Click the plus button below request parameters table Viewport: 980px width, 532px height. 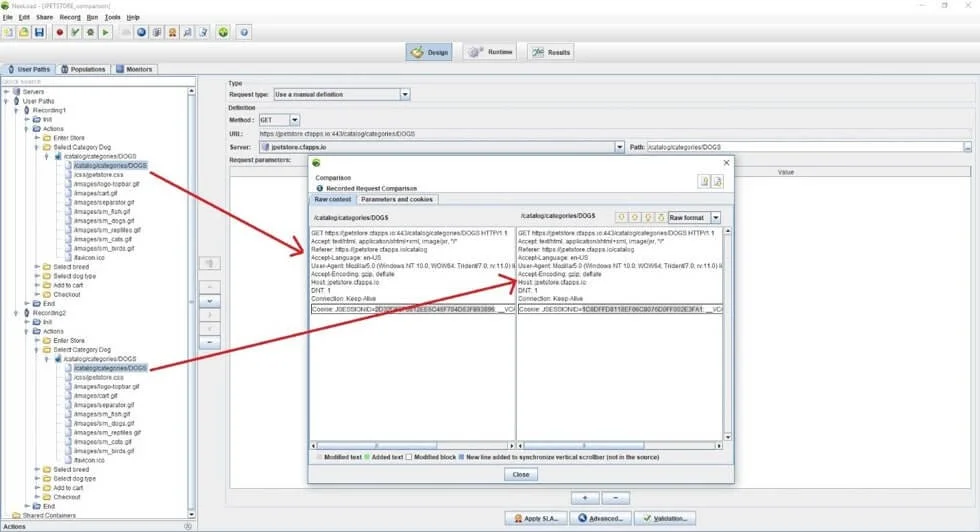point(585,498)
